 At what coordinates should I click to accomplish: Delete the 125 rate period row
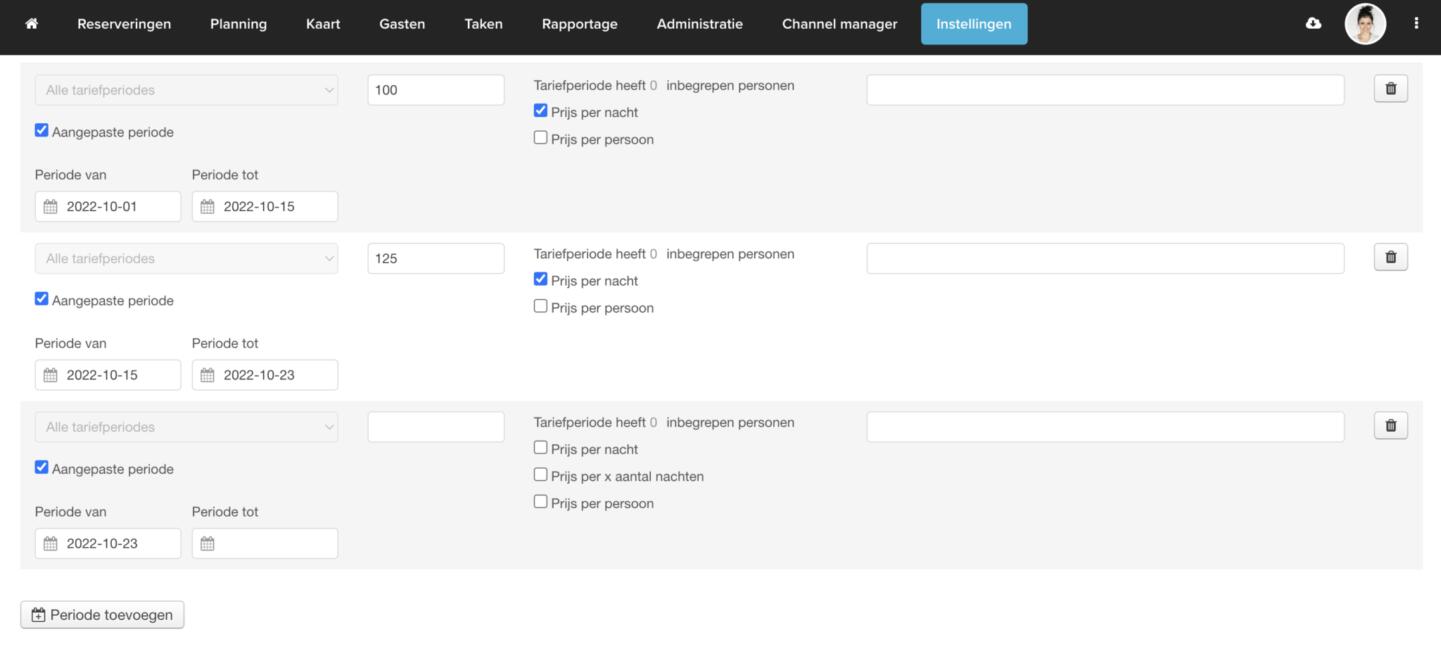[x=1390, y=258]
